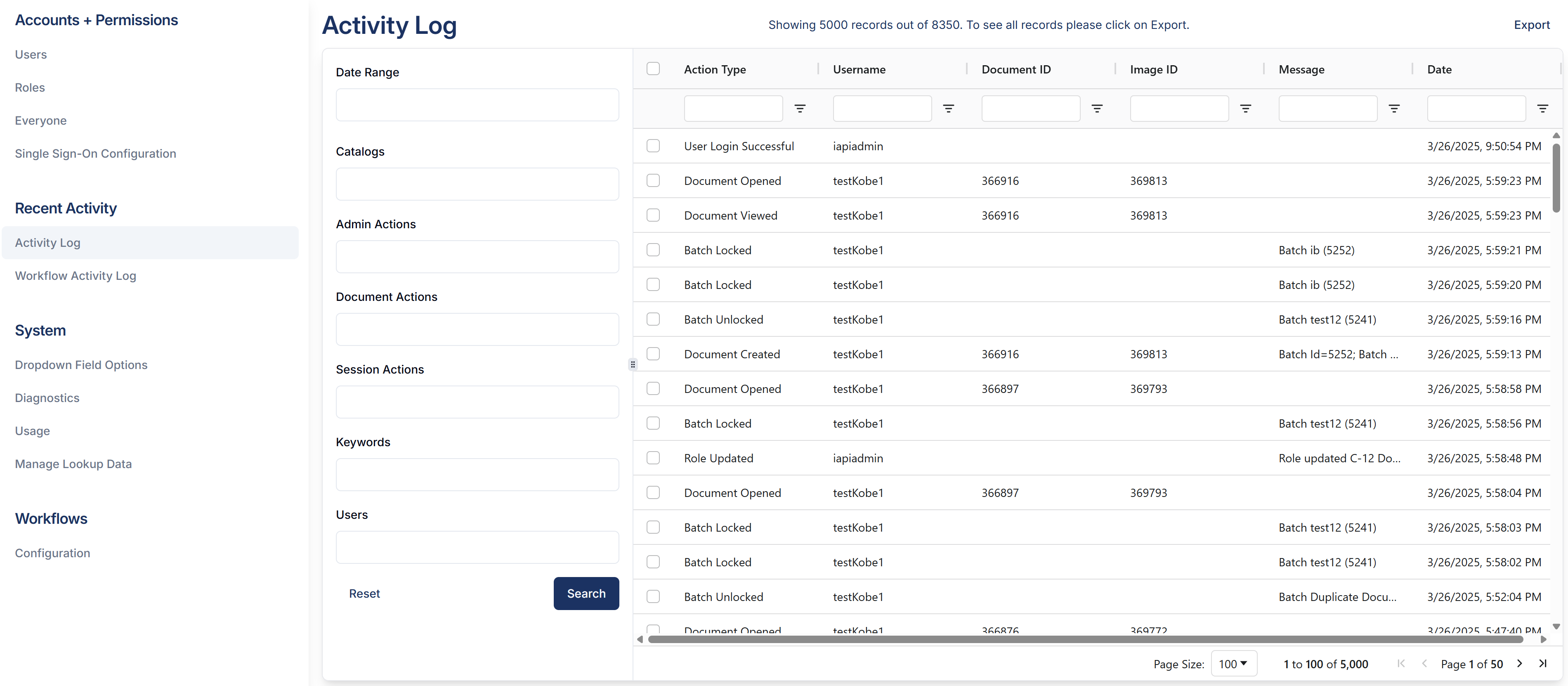Click the vertical scrollbar down arrow
The width and height of the screenshot is (1568, 686).
coord(1556,626)
